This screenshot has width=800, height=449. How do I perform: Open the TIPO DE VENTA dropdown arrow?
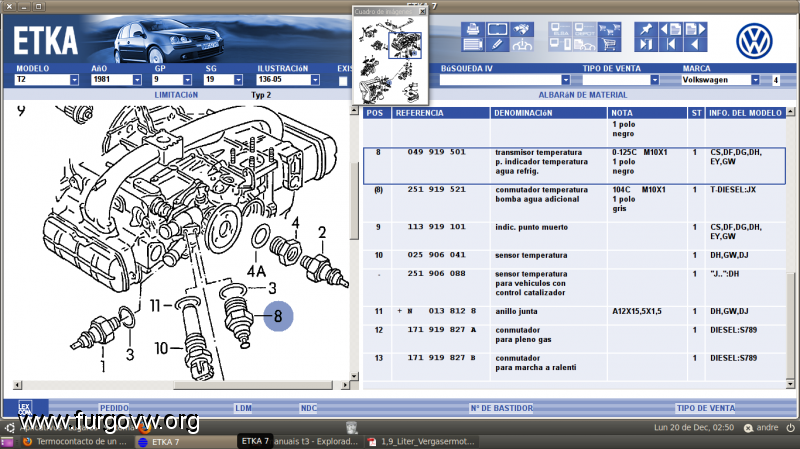(x=655, y=80)
